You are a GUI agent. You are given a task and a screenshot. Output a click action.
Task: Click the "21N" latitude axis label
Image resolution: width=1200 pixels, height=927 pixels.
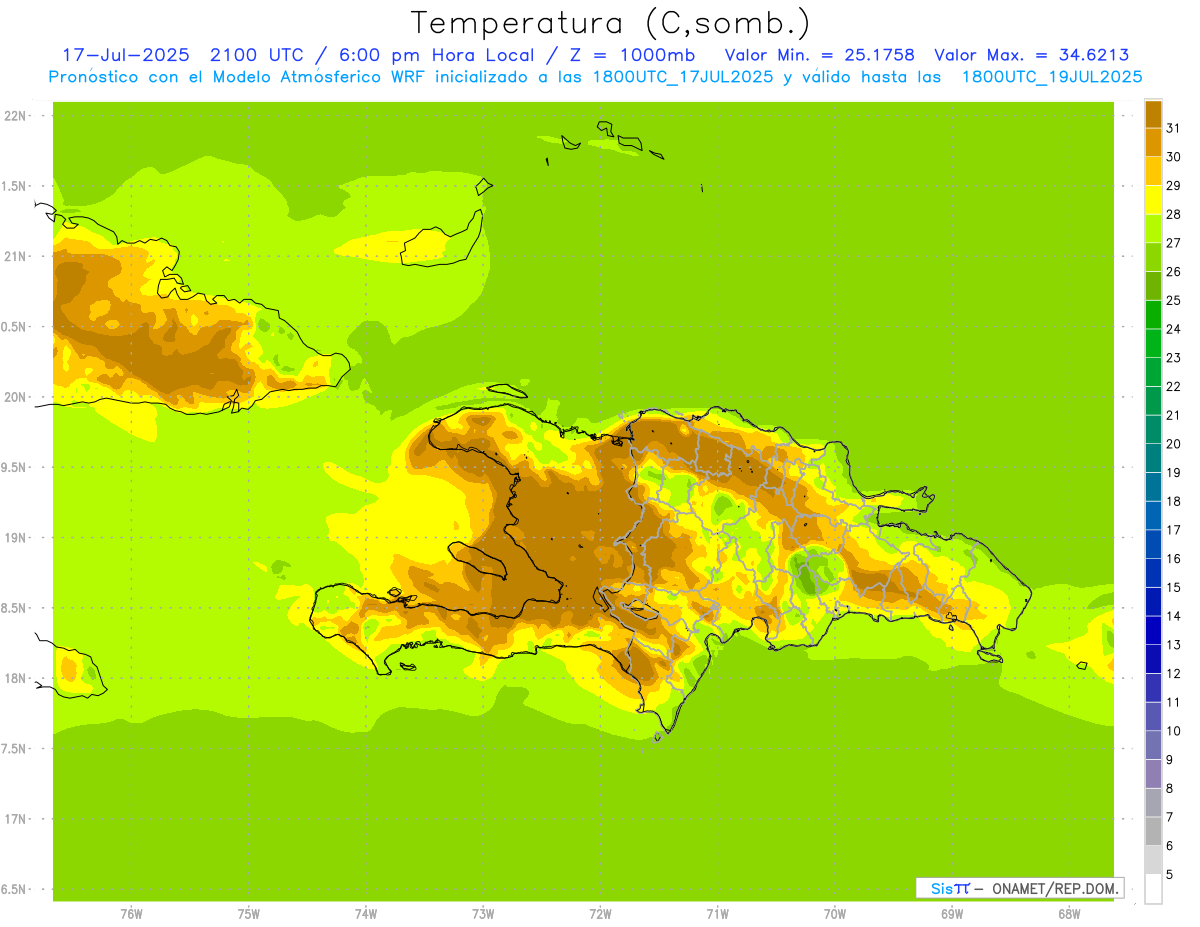[15, 256]
